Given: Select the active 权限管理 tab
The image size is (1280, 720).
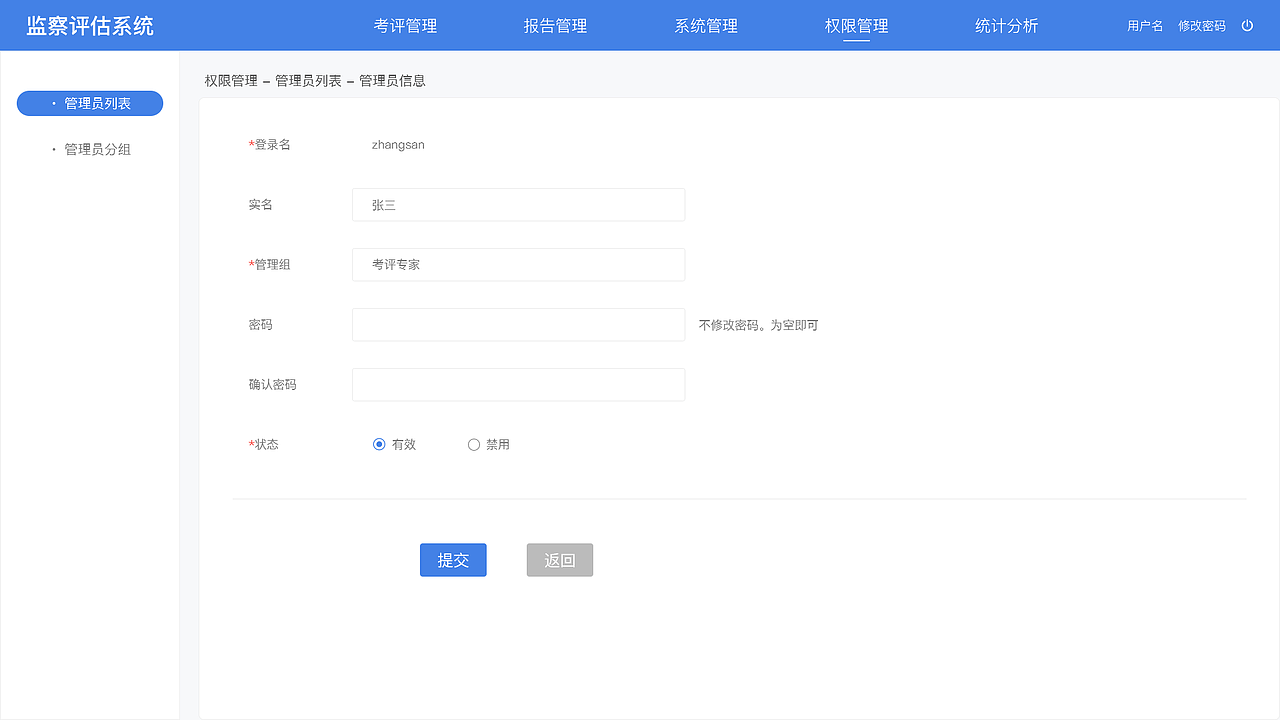Looking at the screenshot, I should [x=855, y=25].
